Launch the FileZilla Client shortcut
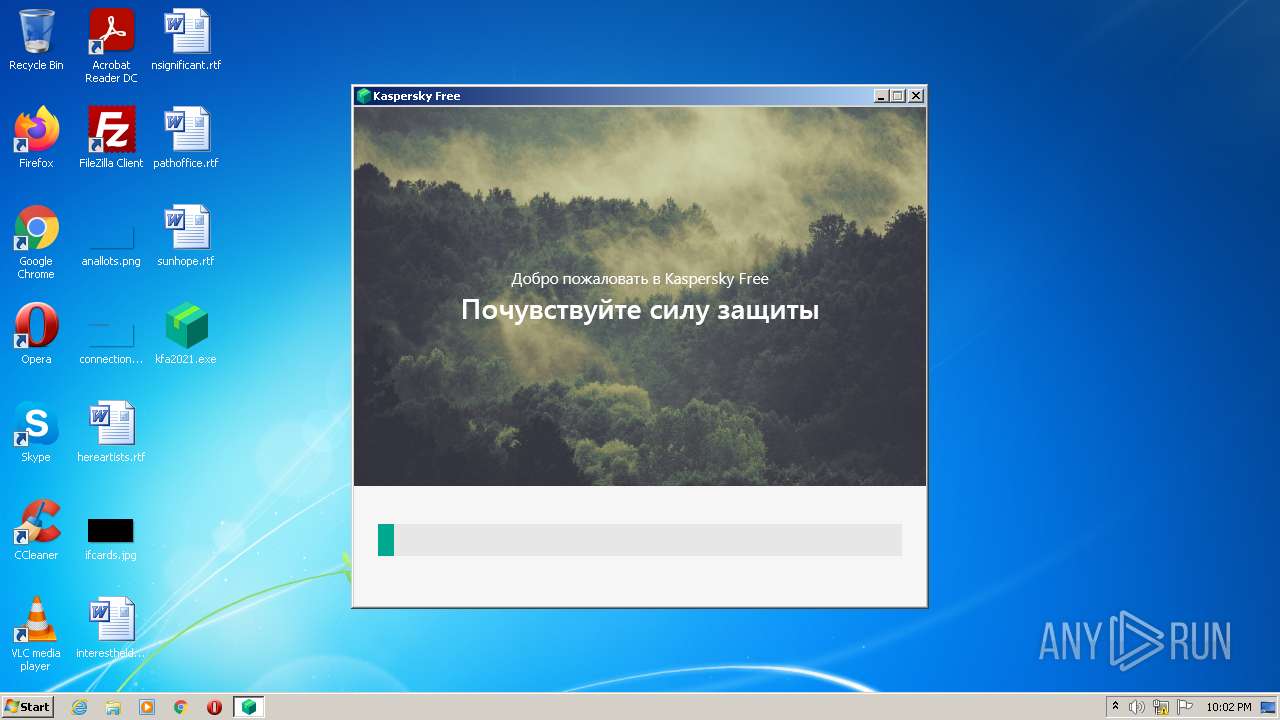 click(111, 138)
